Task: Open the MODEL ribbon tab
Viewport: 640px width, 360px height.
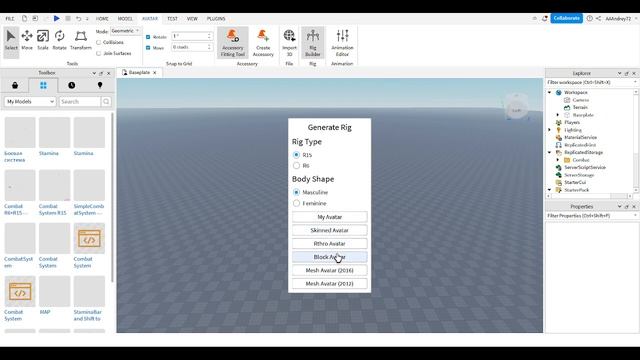Action: coord(125,19)
